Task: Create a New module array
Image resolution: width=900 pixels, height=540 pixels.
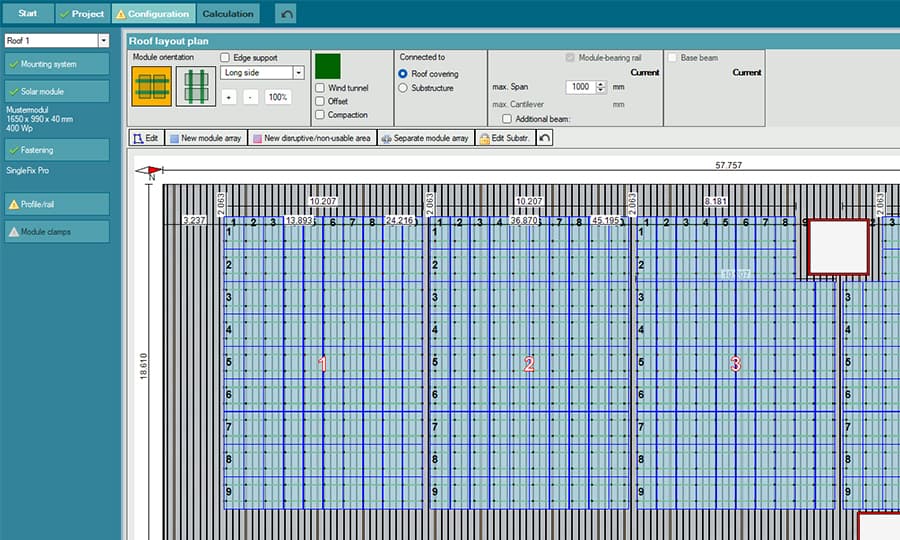Action: [205, 138]
